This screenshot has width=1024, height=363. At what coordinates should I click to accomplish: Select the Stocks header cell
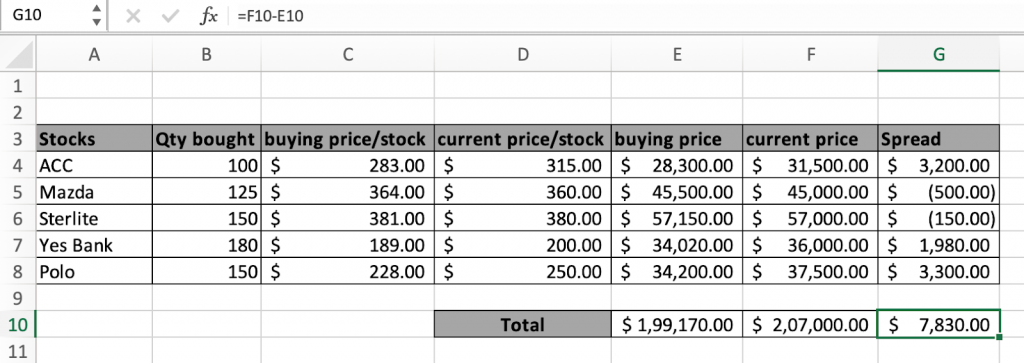94,138
